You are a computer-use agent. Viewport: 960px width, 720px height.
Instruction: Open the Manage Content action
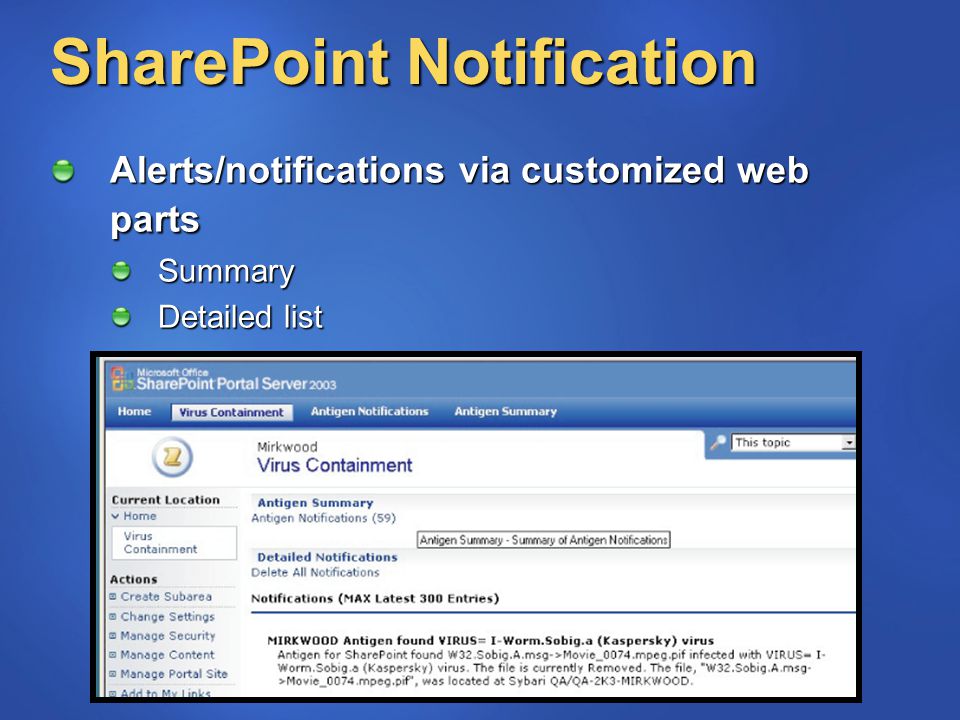point(167,654)
